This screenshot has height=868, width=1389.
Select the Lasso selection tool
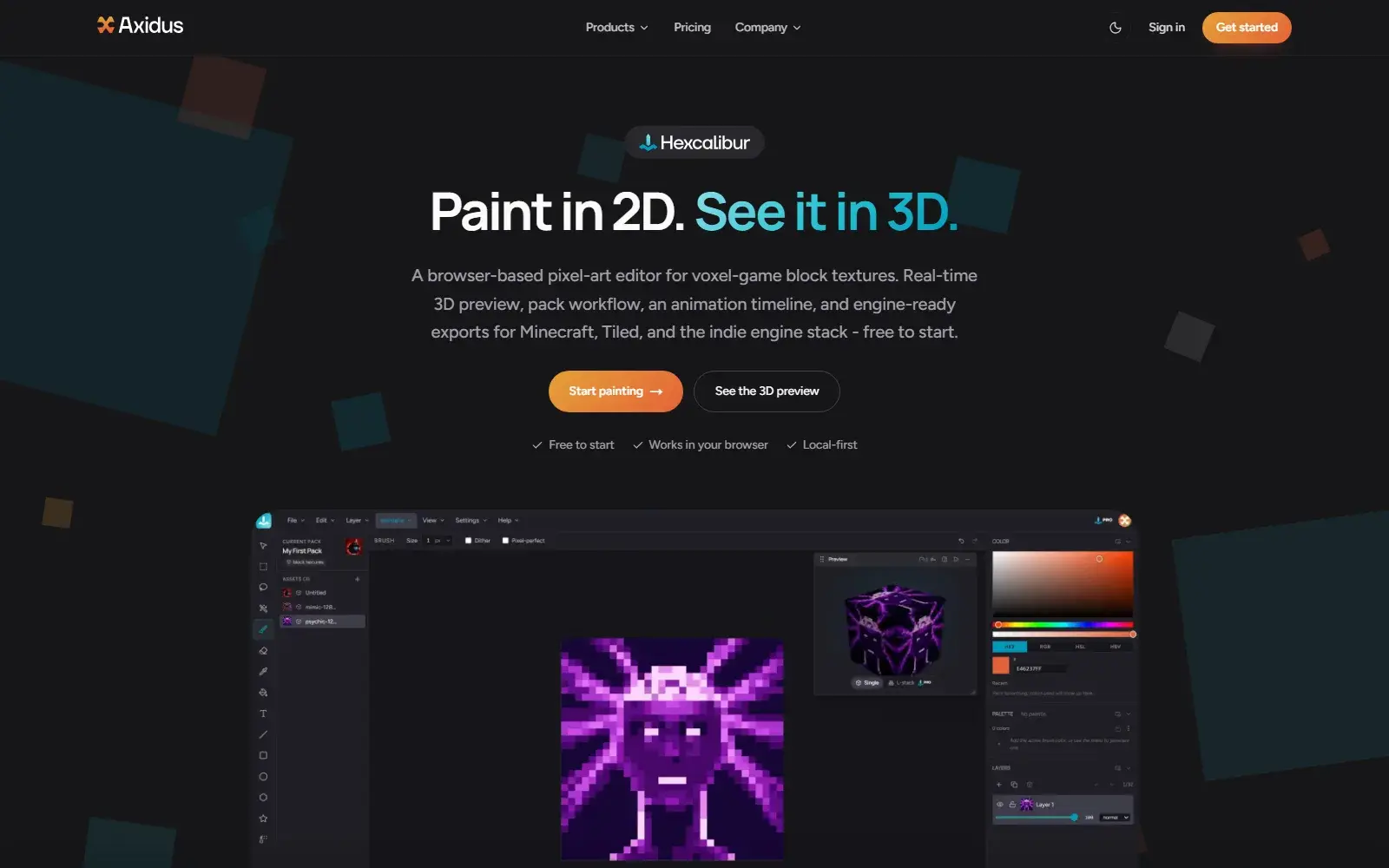(x=263, y=588)
